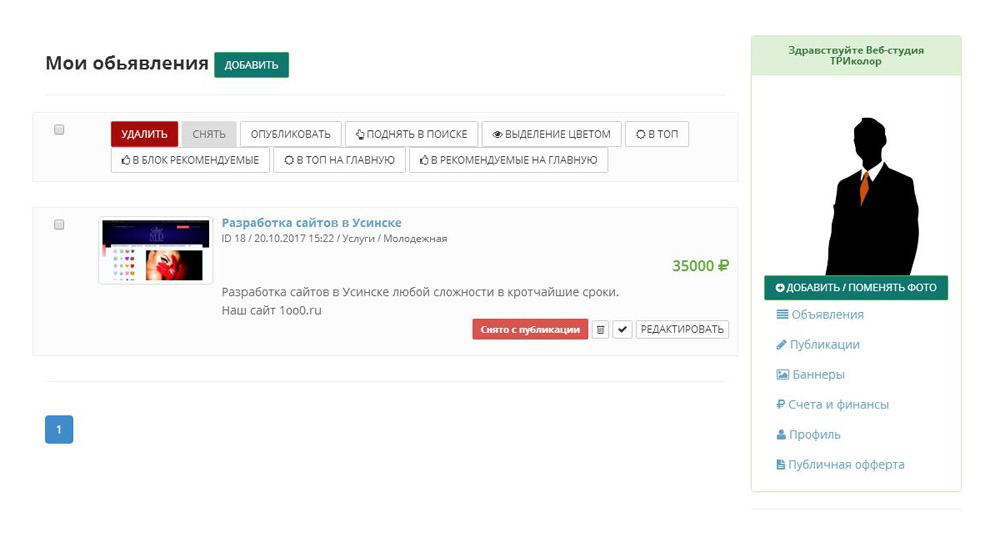Screen dimensions: 1000x550
Task: Select the checkbox of Разработка сайтов listing
Action: coord(59,225)
